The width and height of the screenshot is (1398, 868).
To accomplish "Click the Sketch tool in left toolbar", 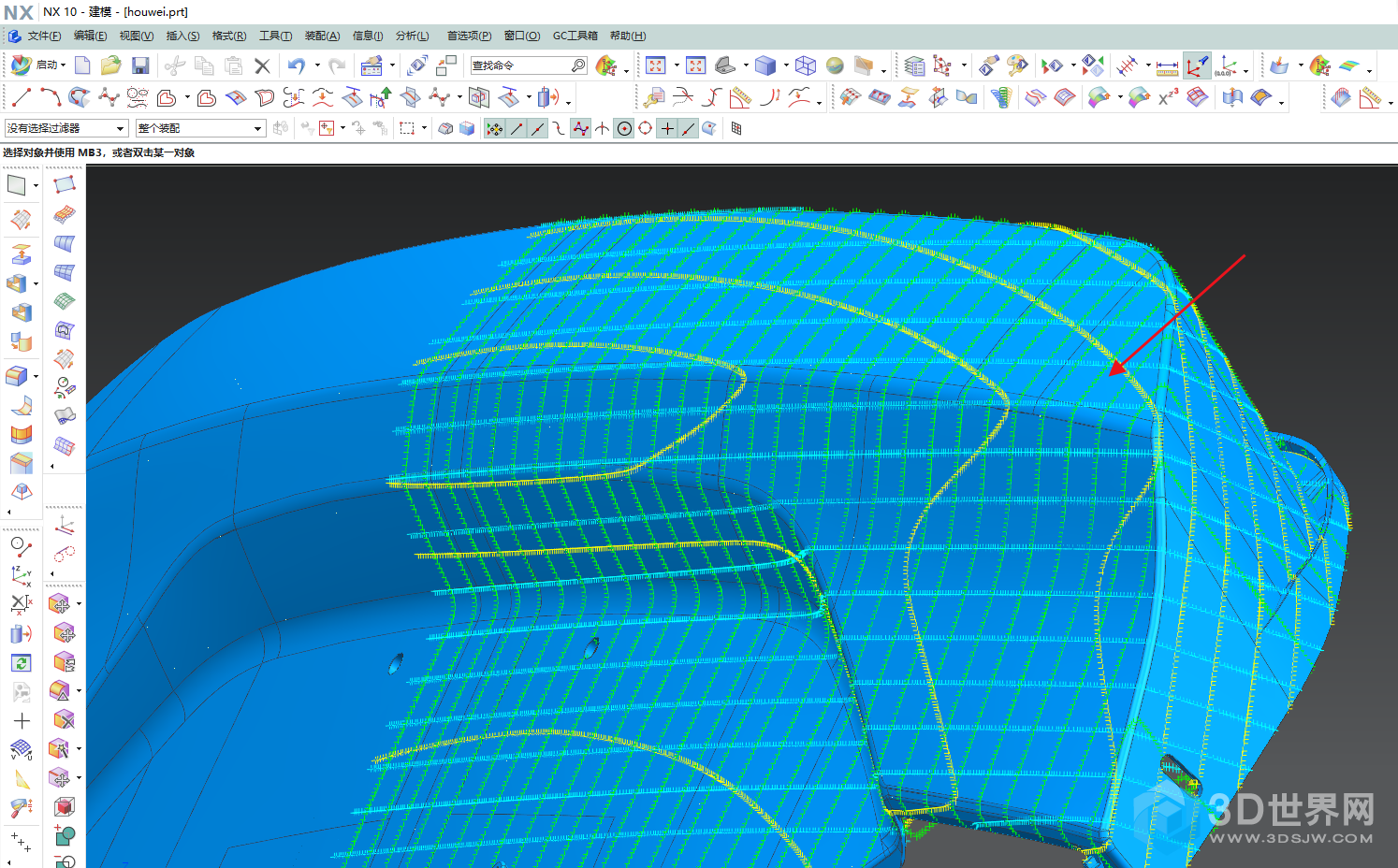I will 17,185.
